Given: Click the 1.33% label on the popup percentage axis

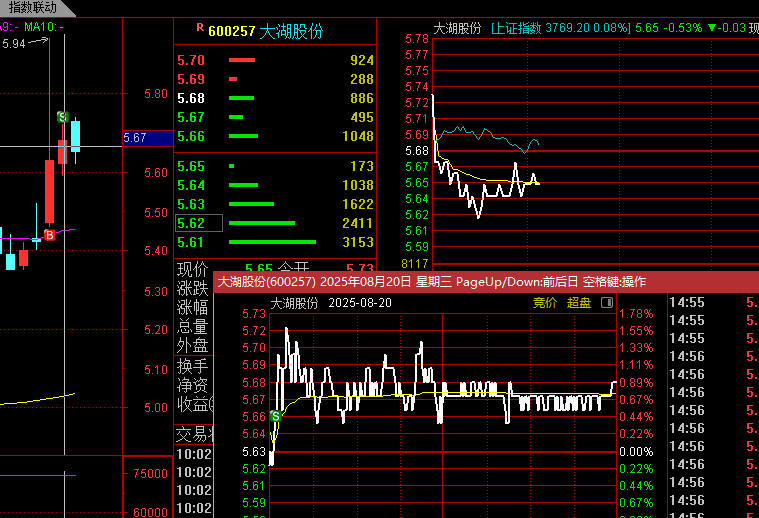Looking at the screenshot, I should (x=636, y=348).
